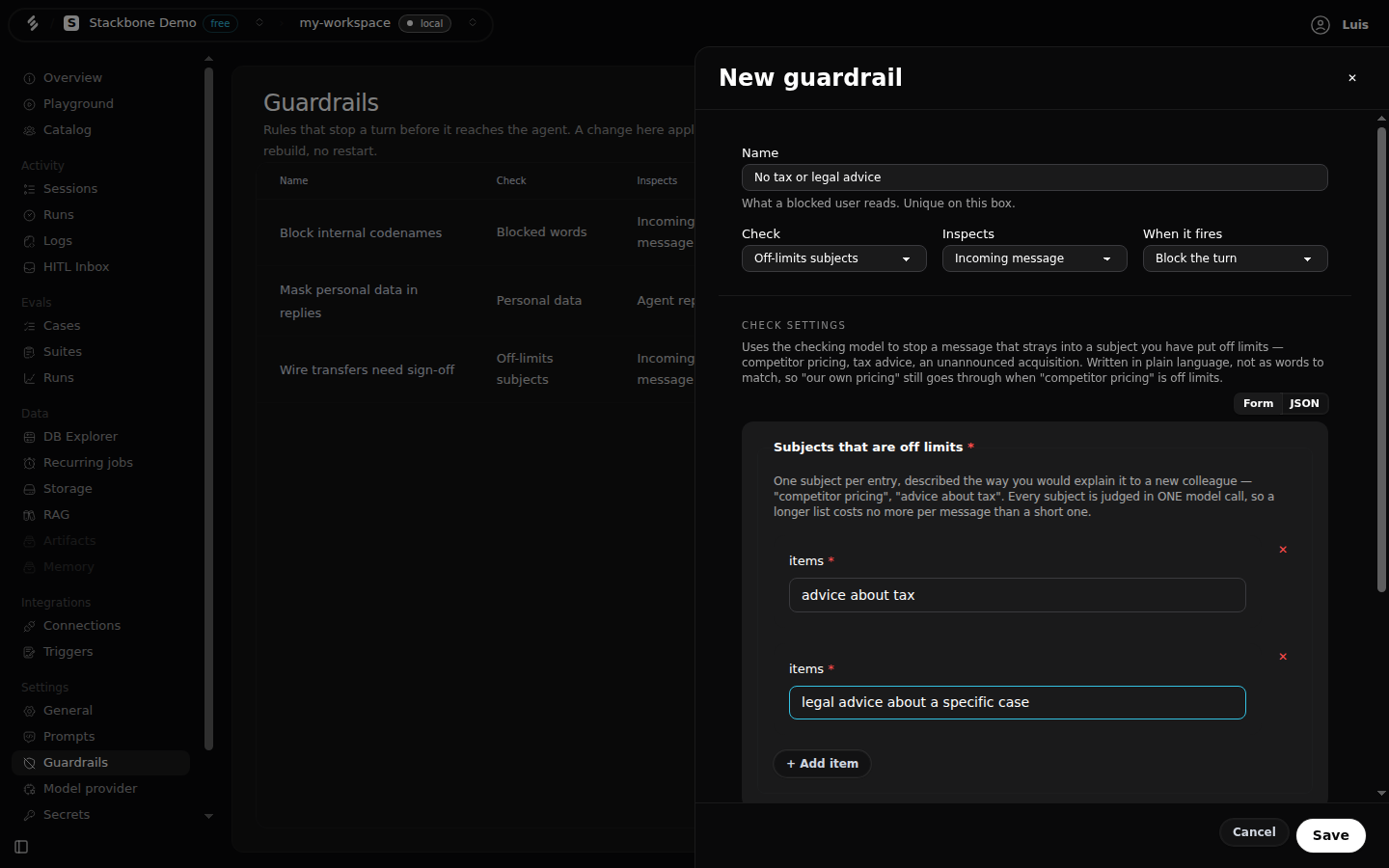Click the 'Personal data' check cell
This screenshot has height=868, width=1389.
click(538, 301)
